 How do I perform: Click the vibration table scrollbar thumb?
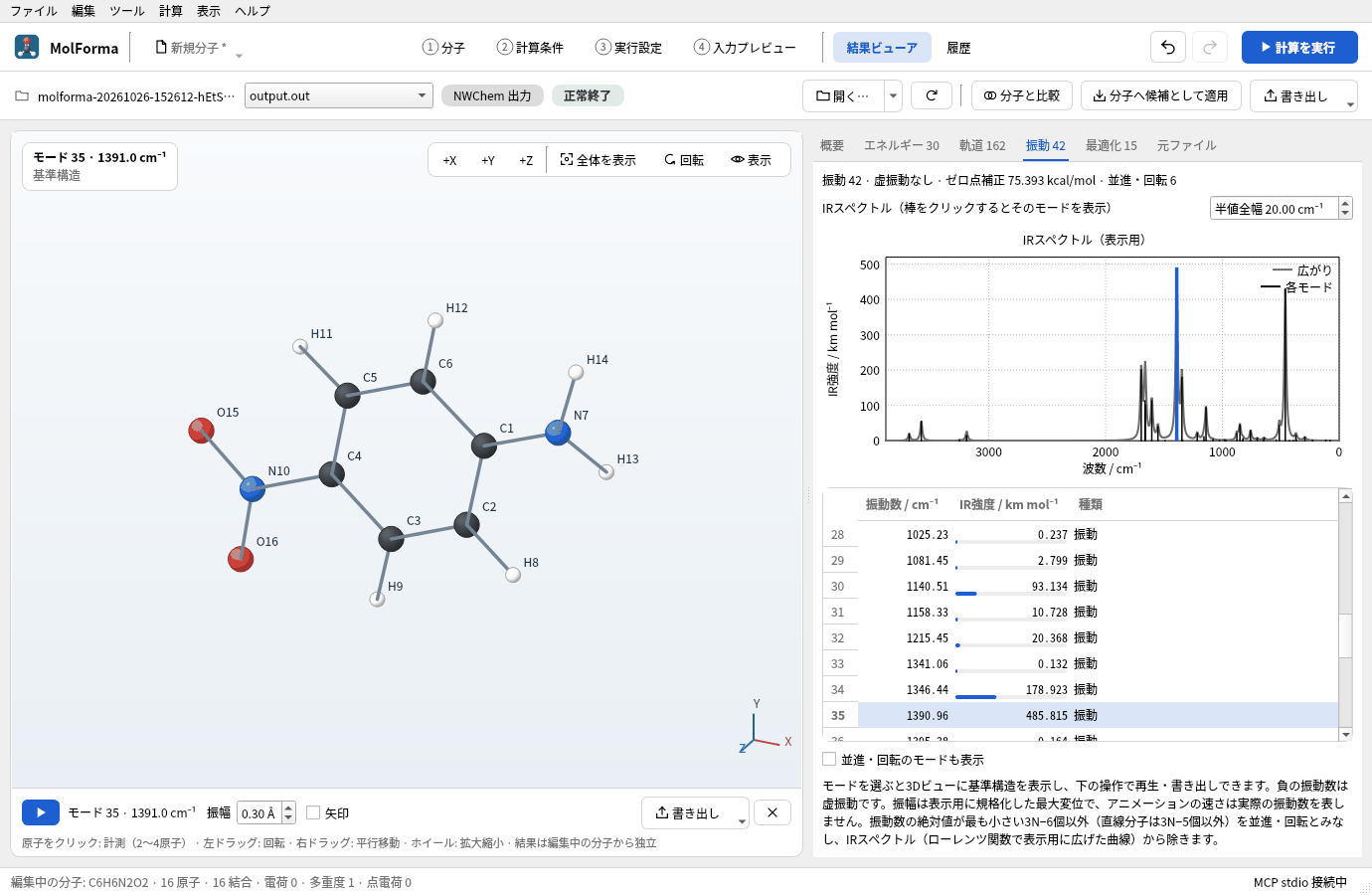(1345, 635)
